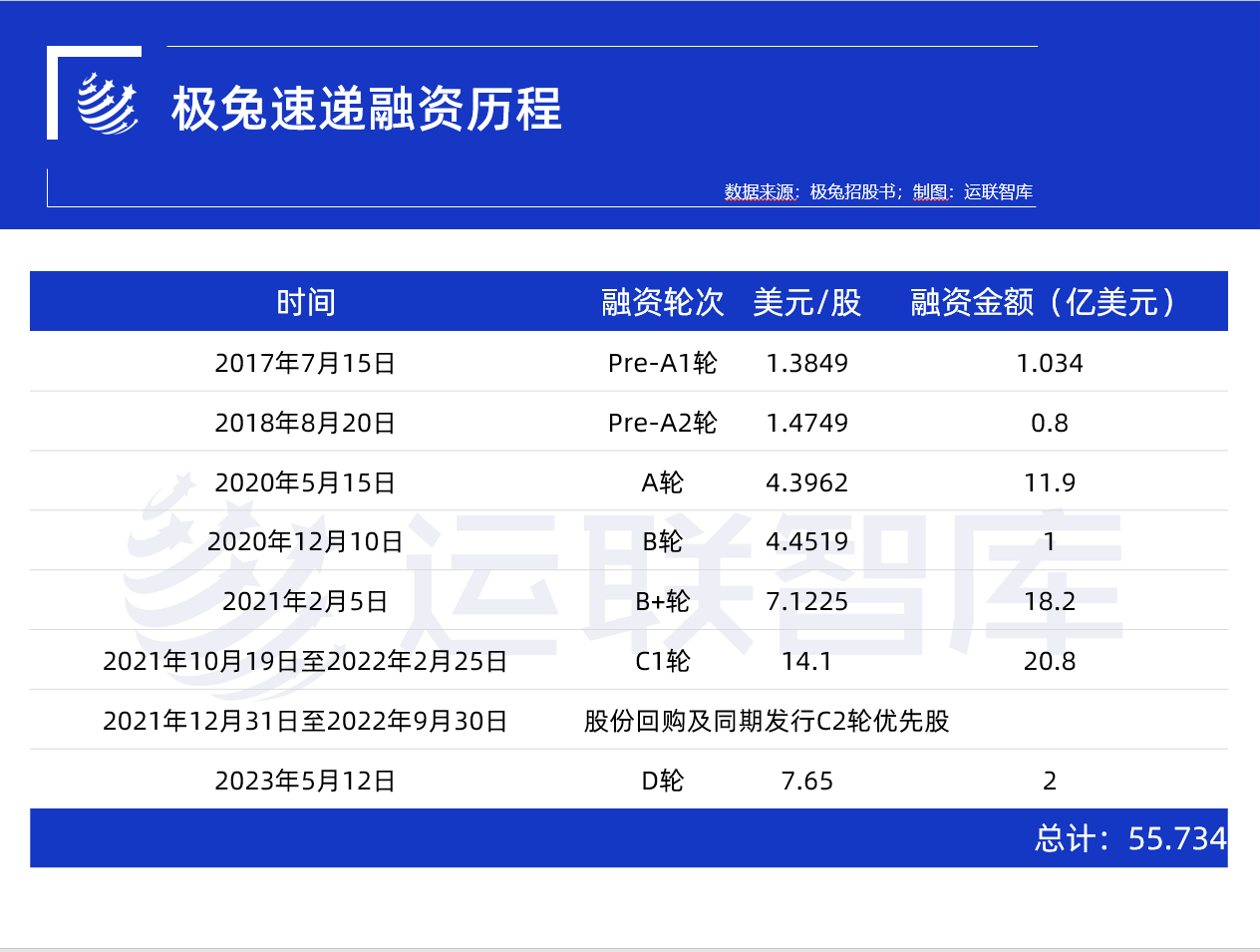Click the 美元/股 column header
Viewport: 1260px width, 952px height.
(807, 302)
